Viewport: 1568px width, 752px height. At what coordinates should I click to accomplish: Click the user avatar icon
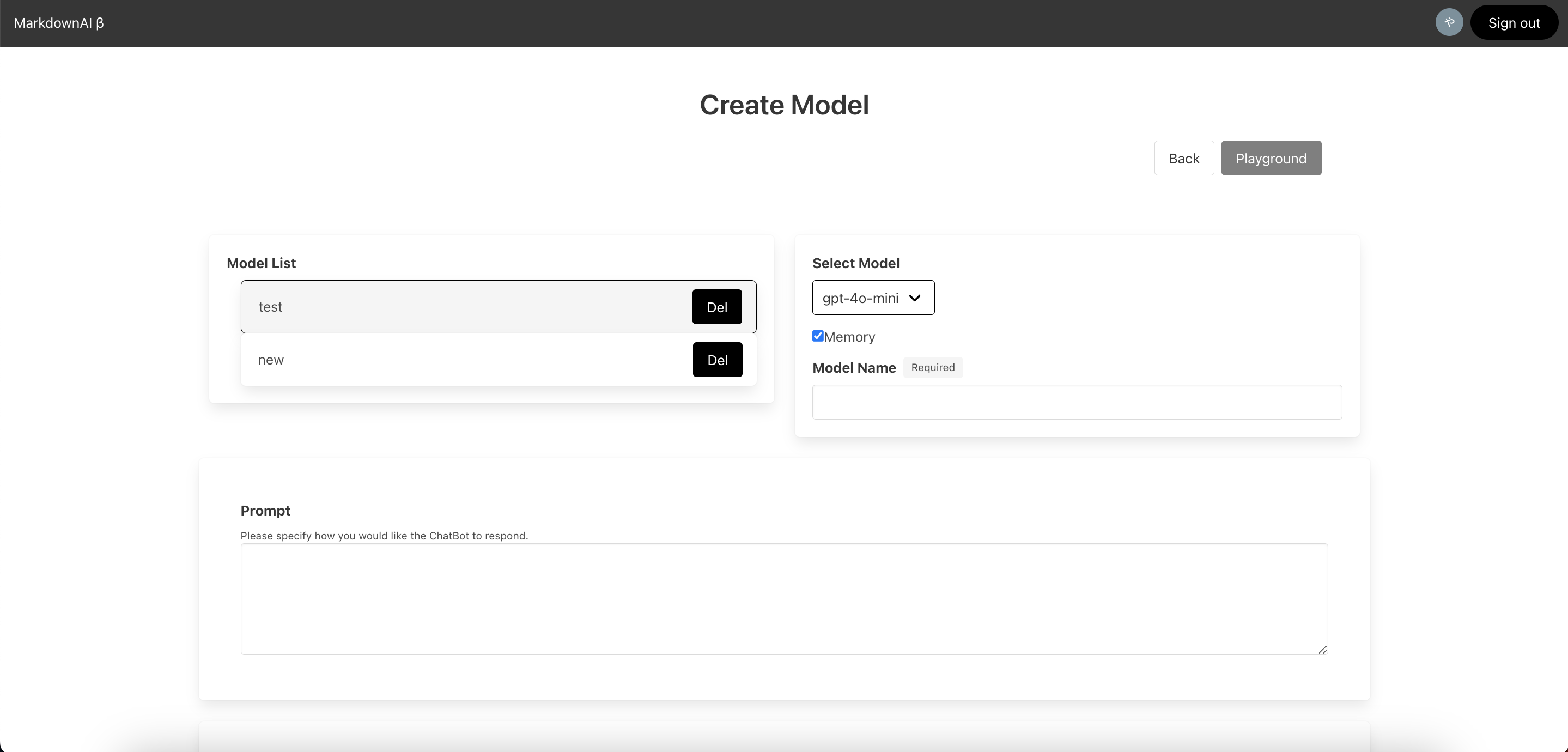coord(1449,22)
